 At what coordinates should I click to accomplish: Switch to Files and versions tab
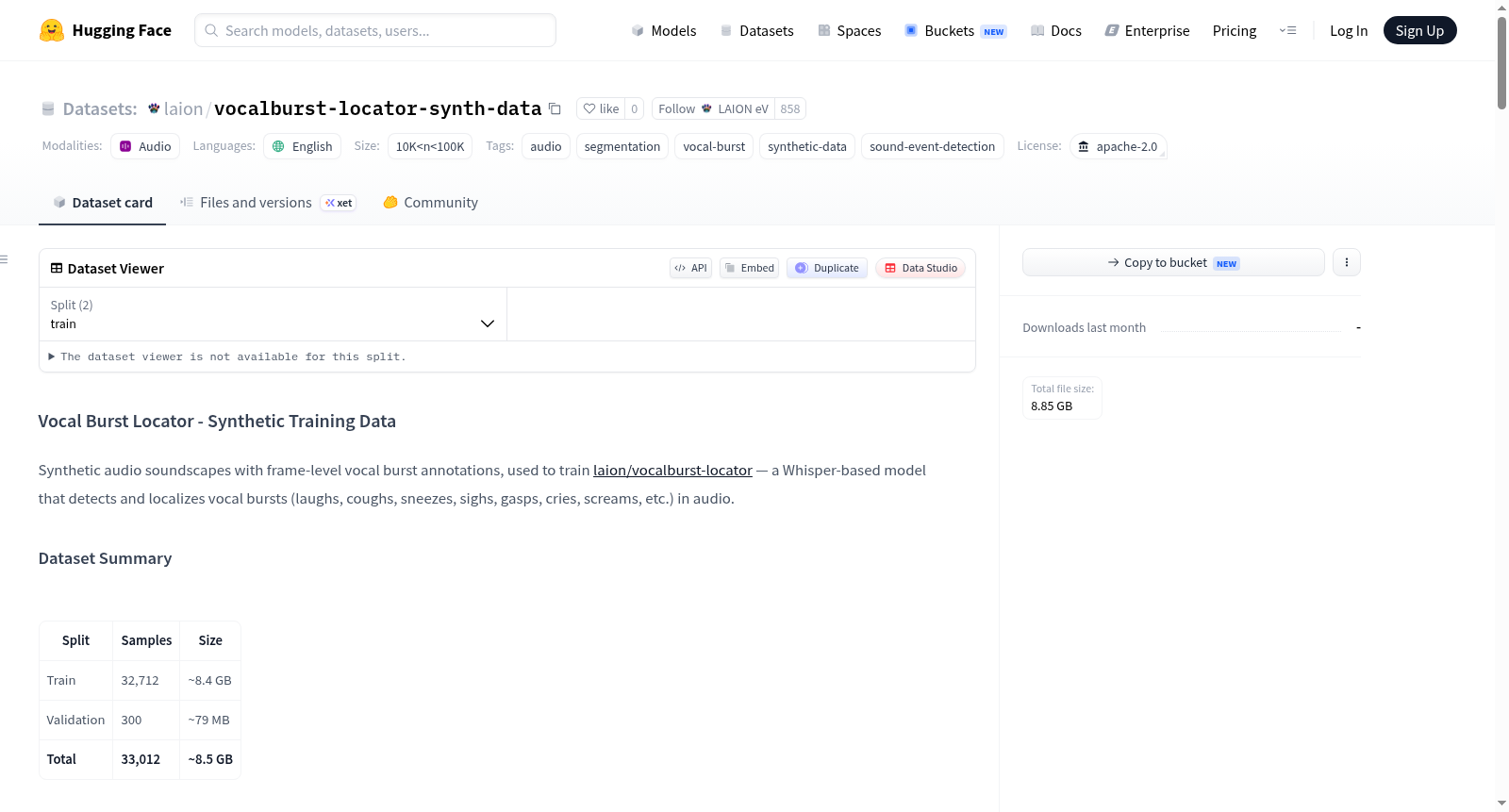tap(268, 203)
